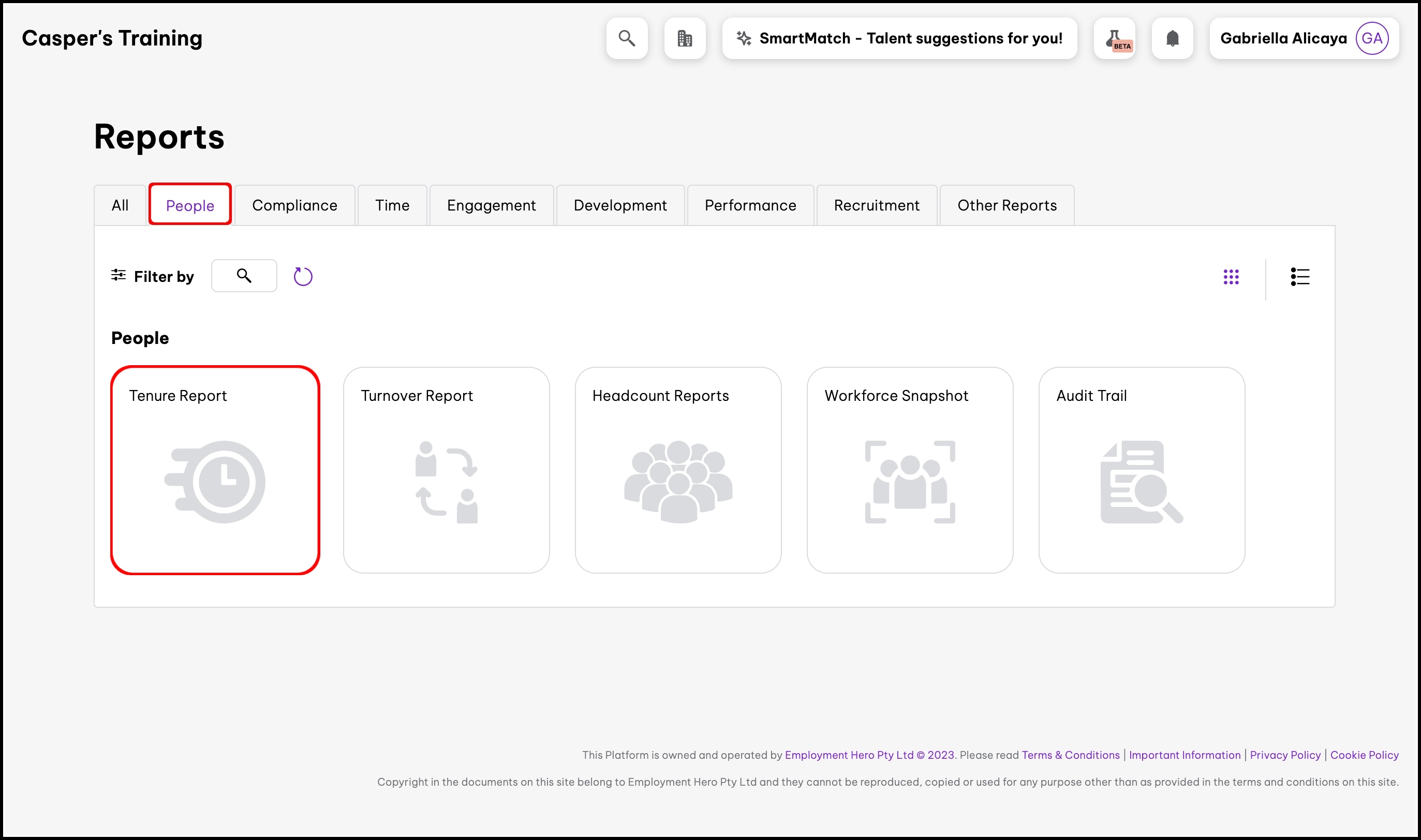Open the Engagement tab
The height and width of the screenshot is (840, 1421).
pos(492,205)
